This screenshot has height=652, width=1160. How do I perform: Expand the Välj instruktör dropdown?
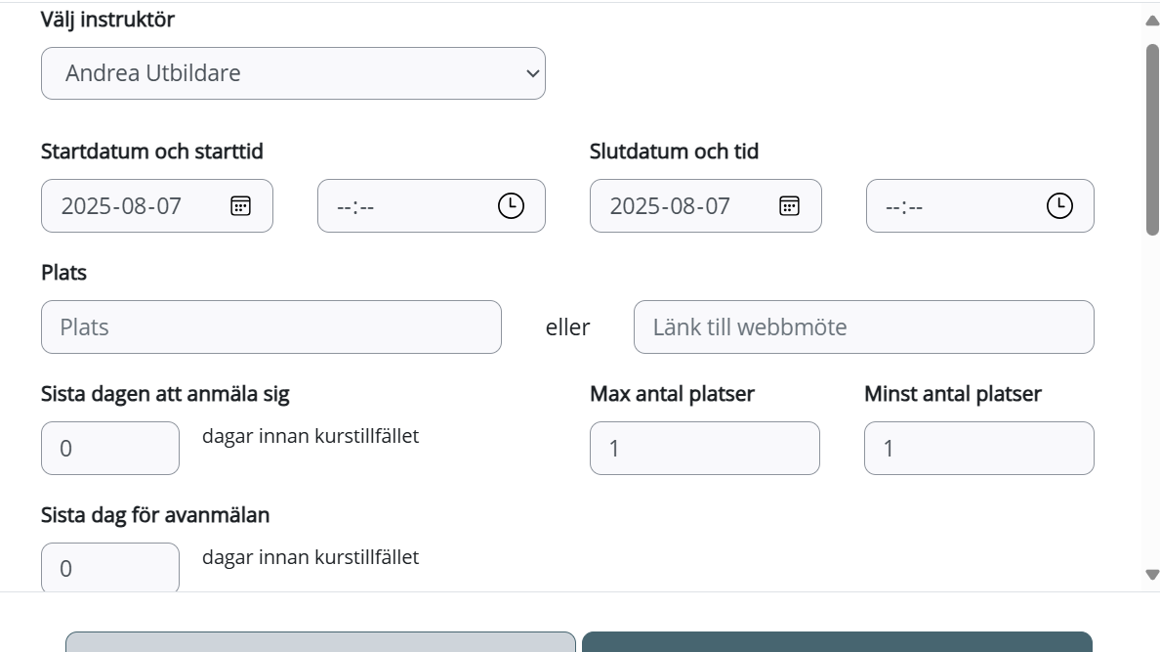click(293, 73)
